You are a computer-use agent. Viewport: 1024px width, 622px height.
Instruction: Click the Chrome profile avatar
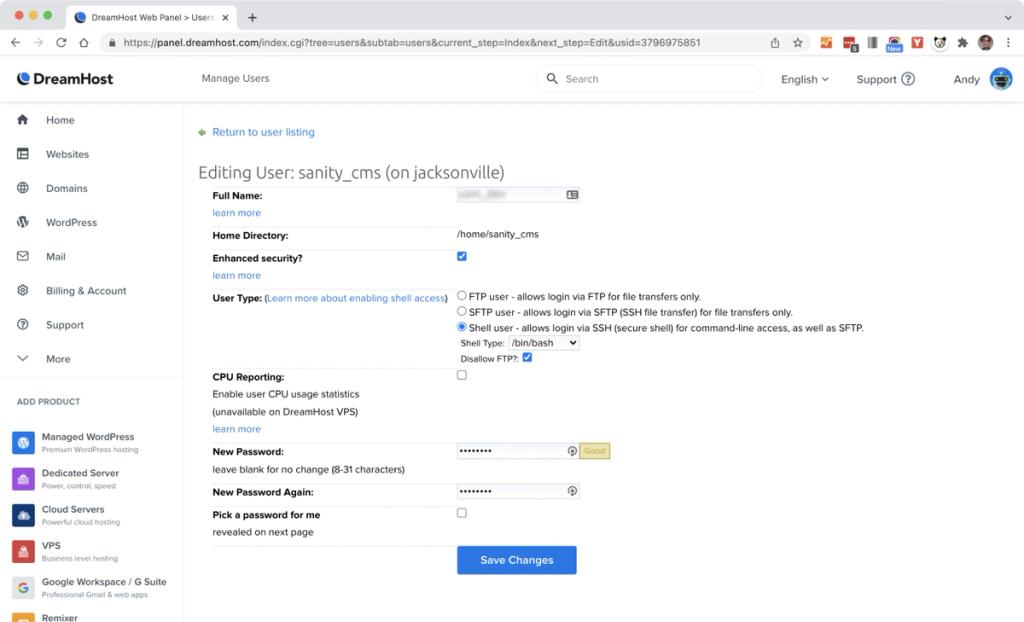[985, 42]
